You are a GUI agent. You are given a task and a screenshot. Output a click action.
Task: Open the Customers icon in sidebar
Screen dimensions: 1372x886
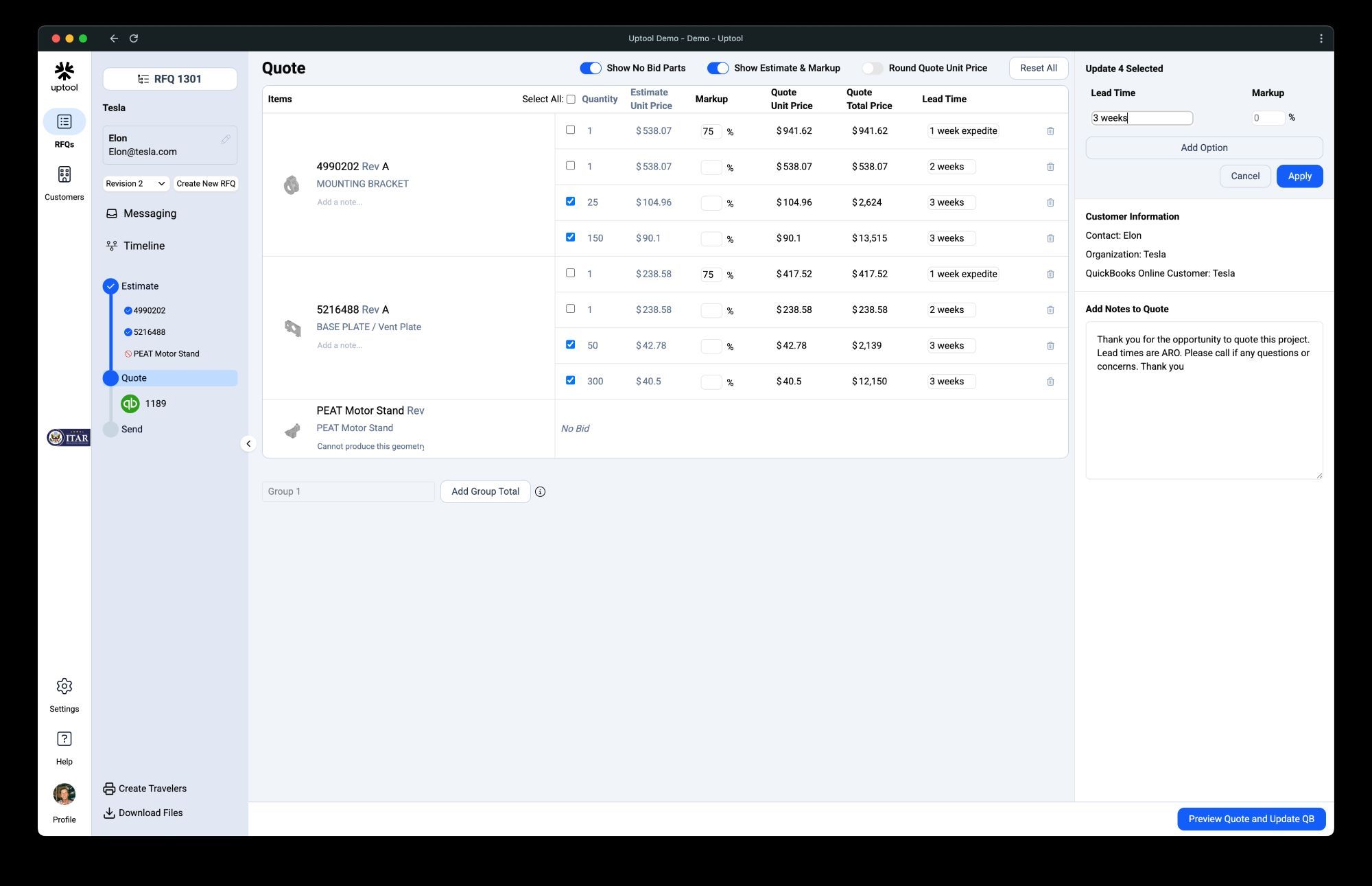click(64, 174)
